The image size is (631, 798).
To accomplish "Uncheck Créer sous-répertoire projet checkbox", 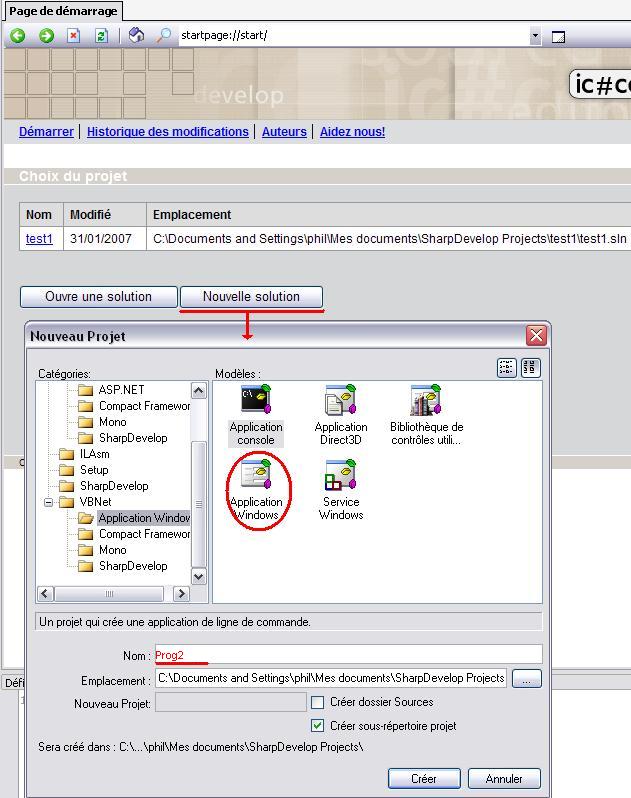I will click(318, 726).
